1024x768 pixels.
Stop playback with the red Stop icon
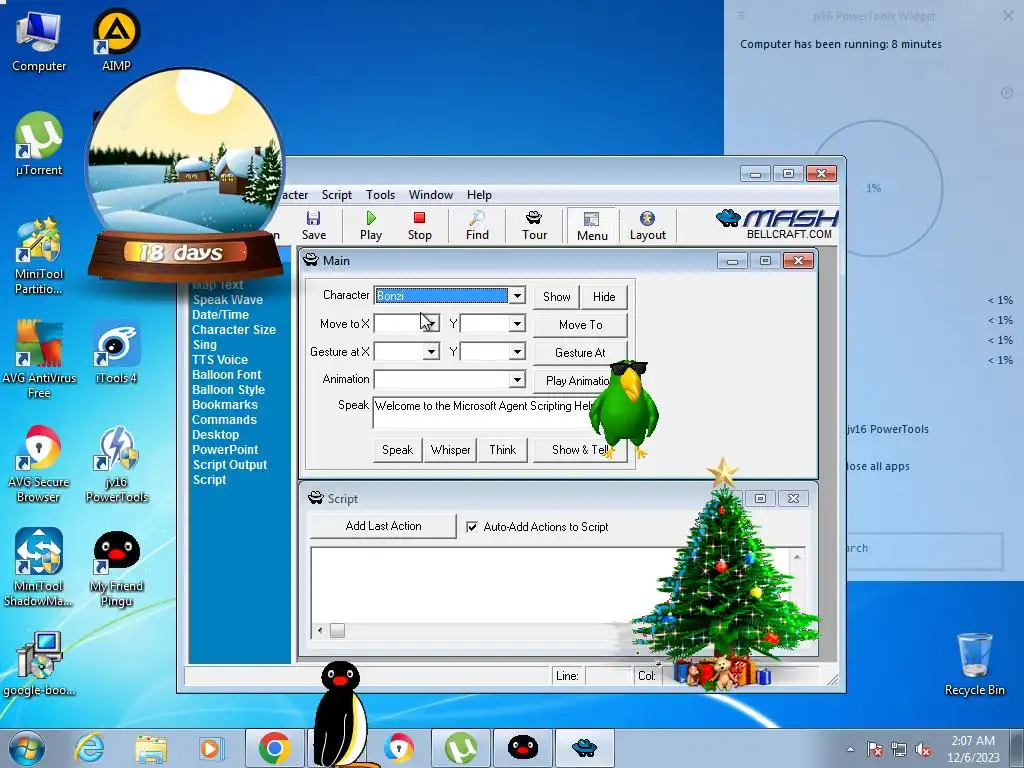pos(419,226)
